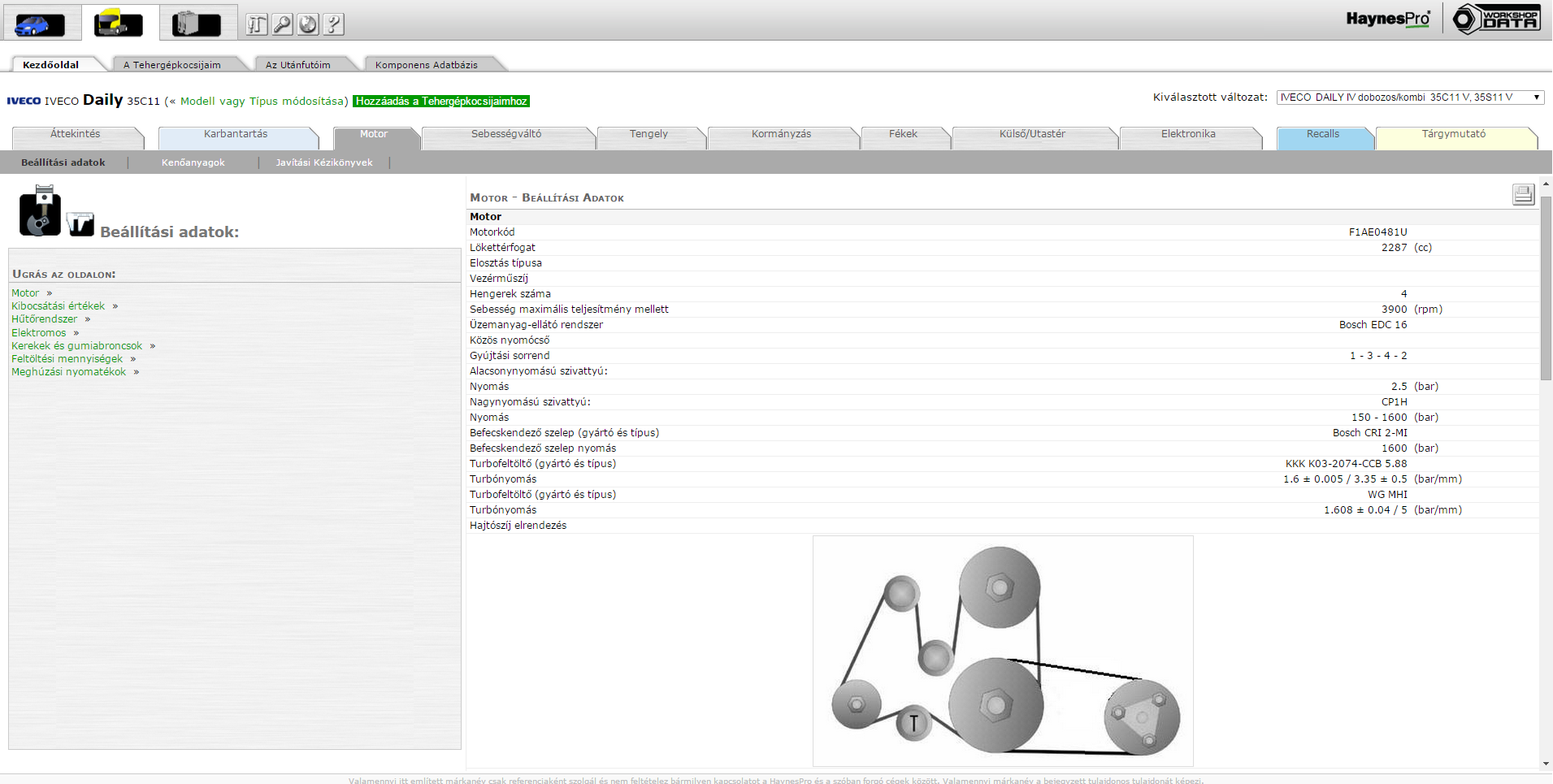Open the Recalls tab
The image size is (1553, 784).
(x=1322, y=135)
